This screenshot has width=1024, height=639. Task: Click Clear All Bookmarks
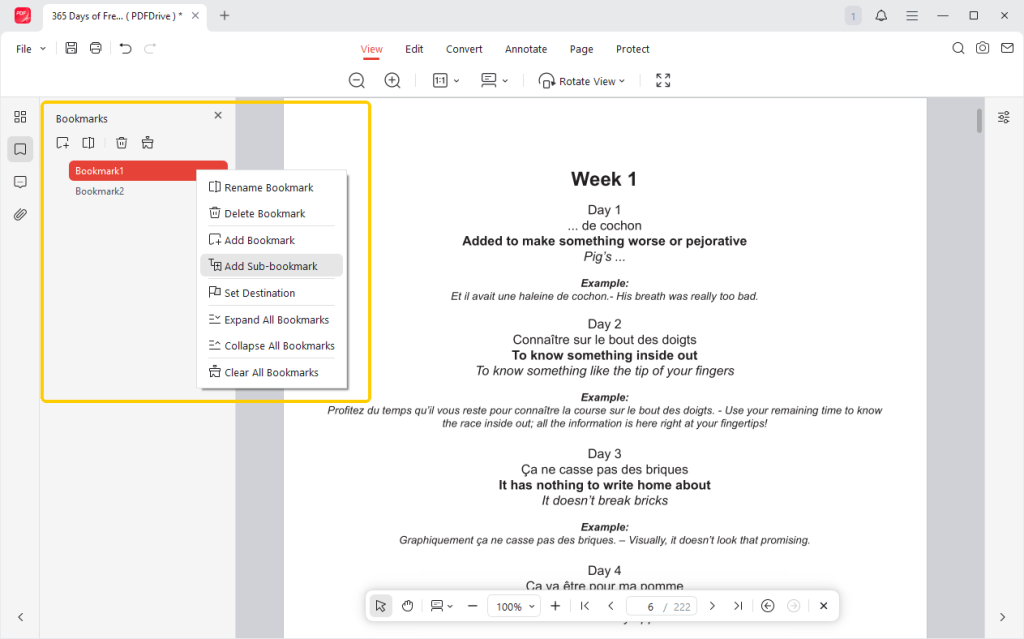point(271,371)
